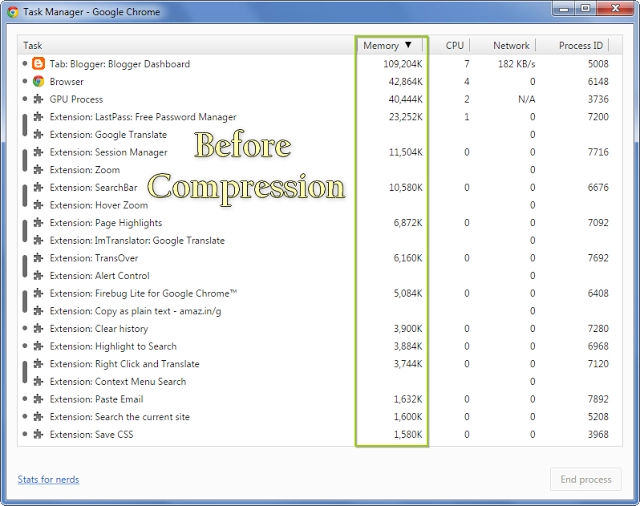Viewport: 640px width, 506px height.
Task: Click the 182 KB/s network value
Action: [516, 64]
